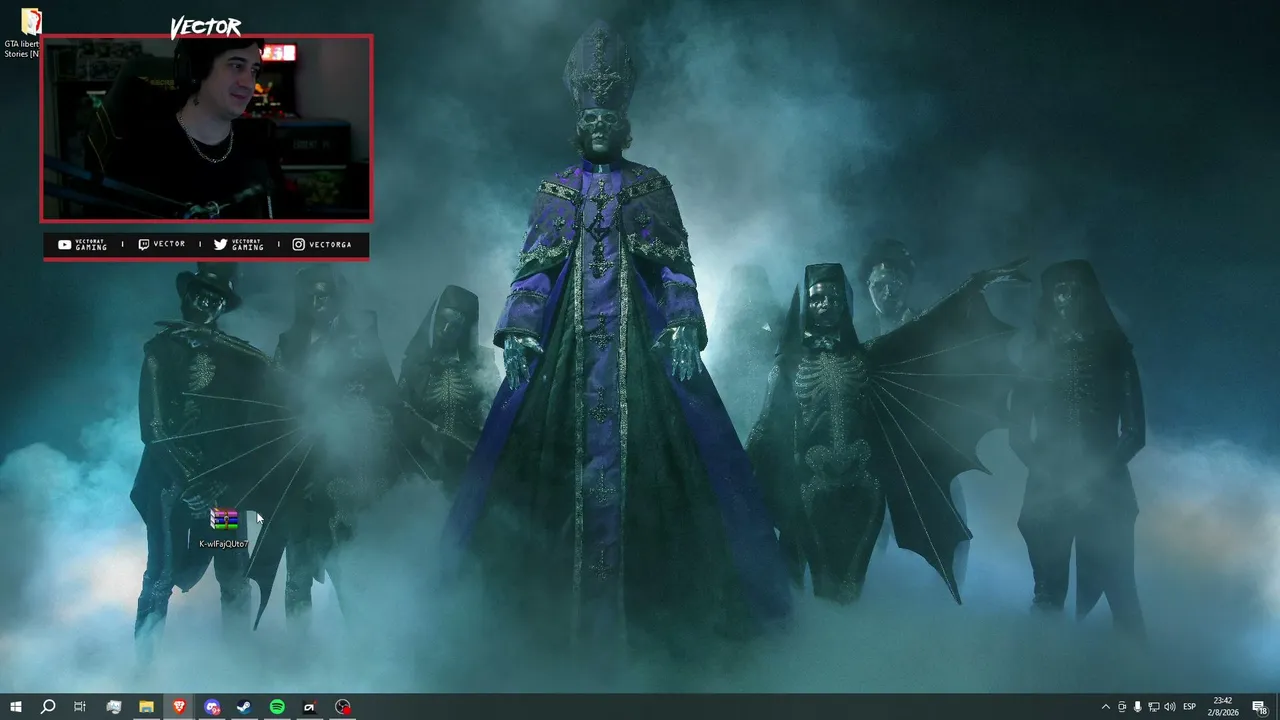Switch to Brave browser in taskbar
Screen dimensions: 1280x720
click(179, 707)
